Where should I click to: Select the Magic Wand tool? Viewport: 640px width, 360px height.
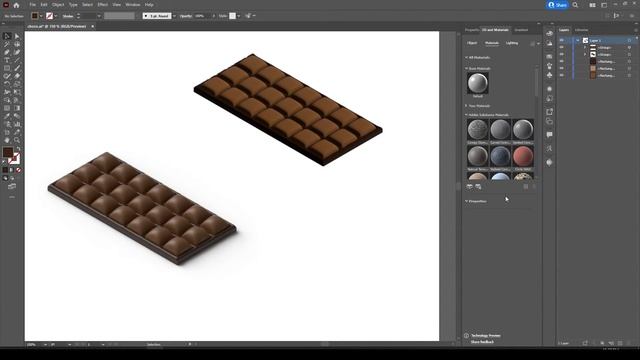coord(7,44)
